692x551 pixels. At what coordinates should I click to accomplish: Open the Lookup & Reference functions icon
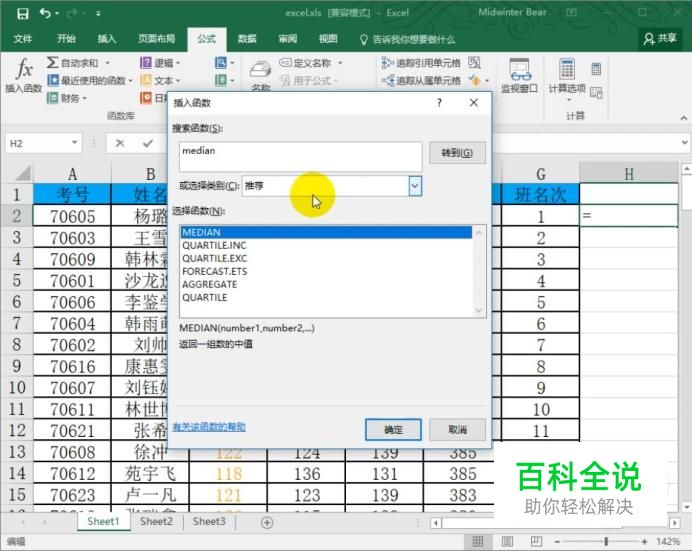tap(221, 63)
